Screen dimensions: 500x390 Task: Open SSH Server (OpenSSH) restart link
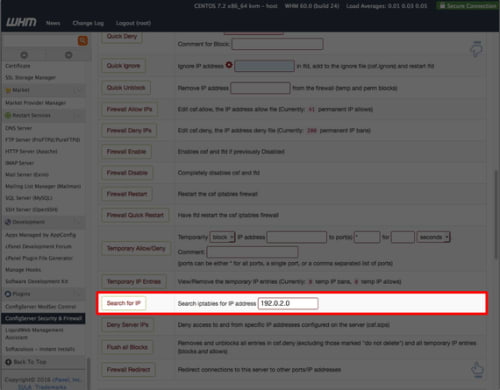[x=31, y=210]
